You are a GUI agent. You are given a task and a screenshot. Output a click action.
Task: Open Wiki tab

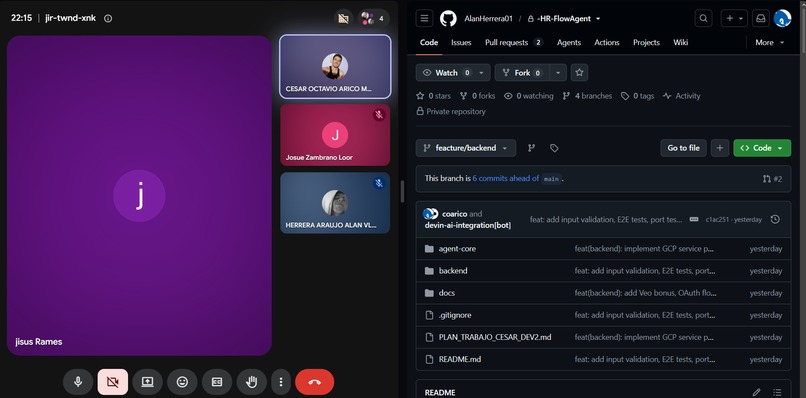pyautogui.click(x=681, y=43)
